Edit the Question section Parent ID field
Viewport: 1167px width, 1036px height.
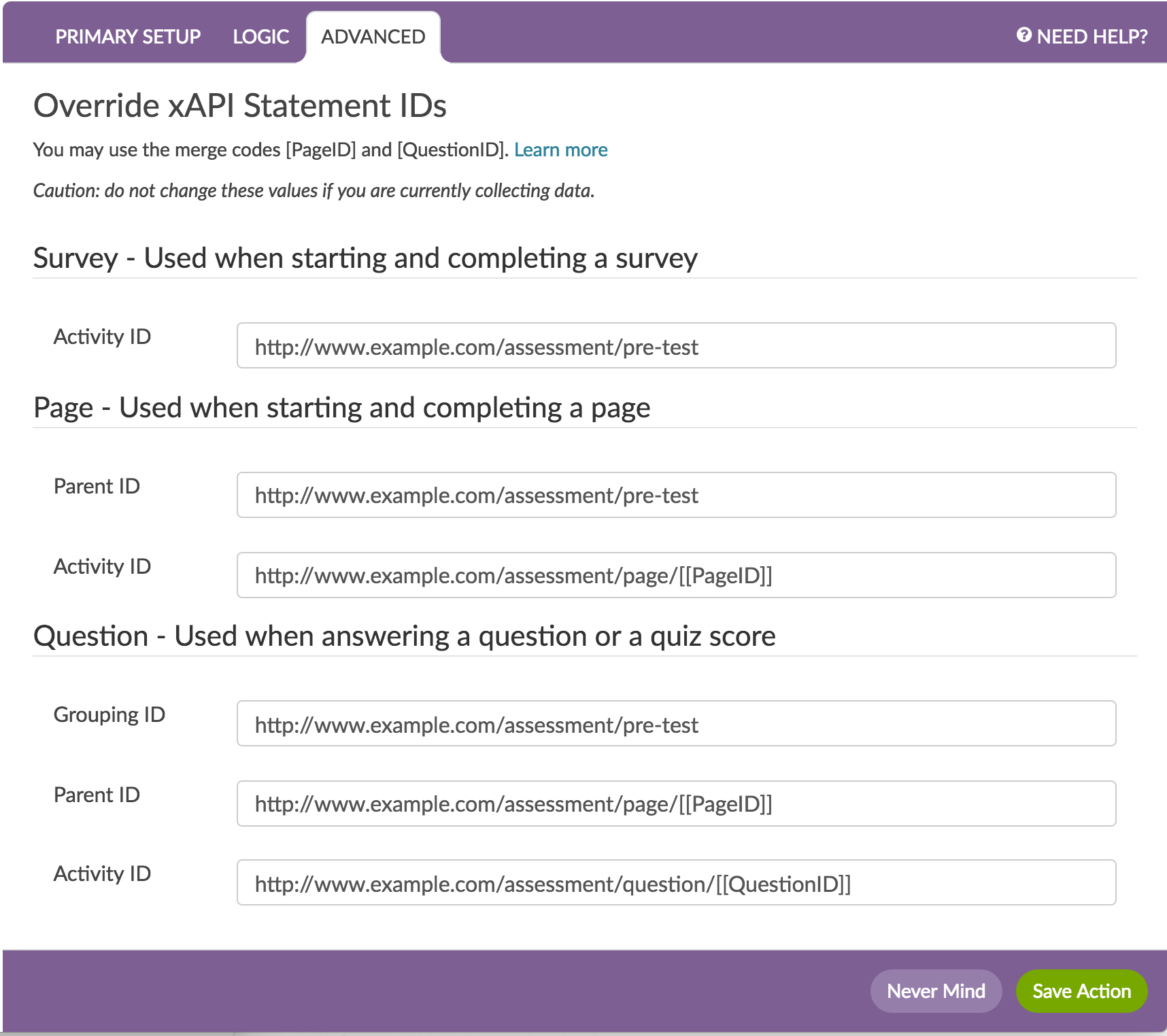[x=676, y=804]
